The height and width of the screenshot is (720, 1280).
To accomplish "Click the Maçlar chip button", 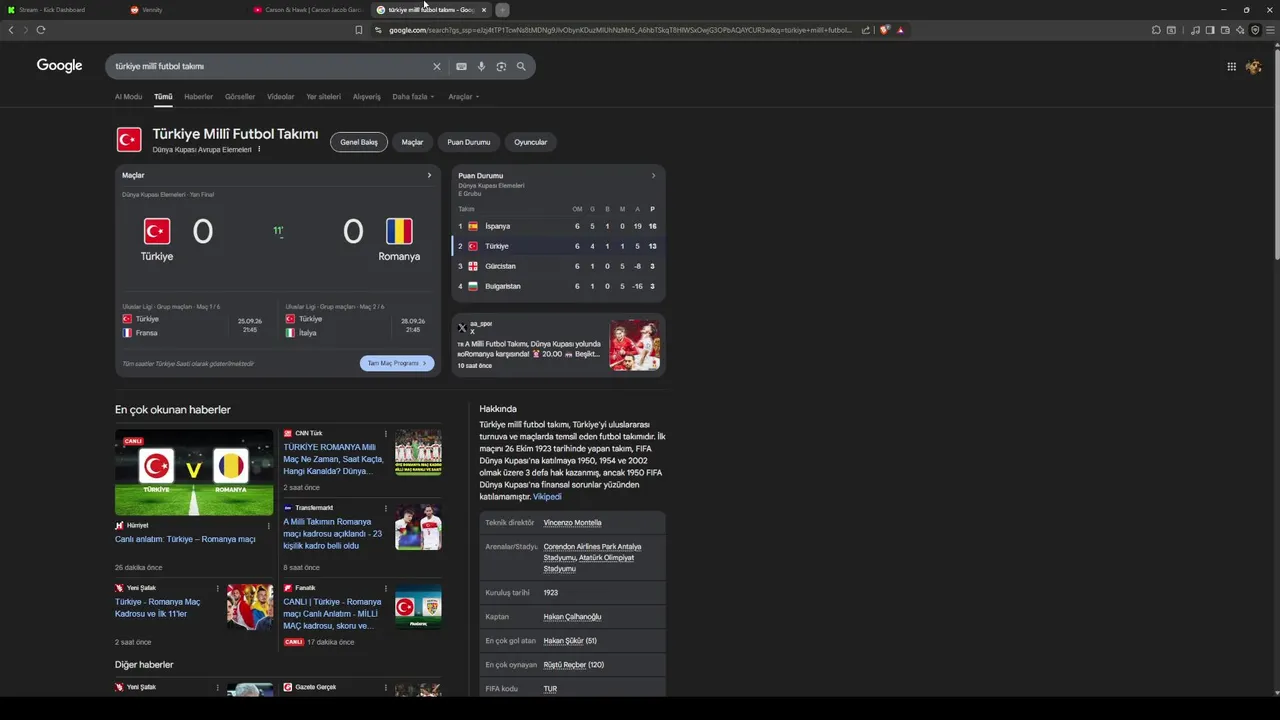I will pyautogui.click(x=412, y=142).
